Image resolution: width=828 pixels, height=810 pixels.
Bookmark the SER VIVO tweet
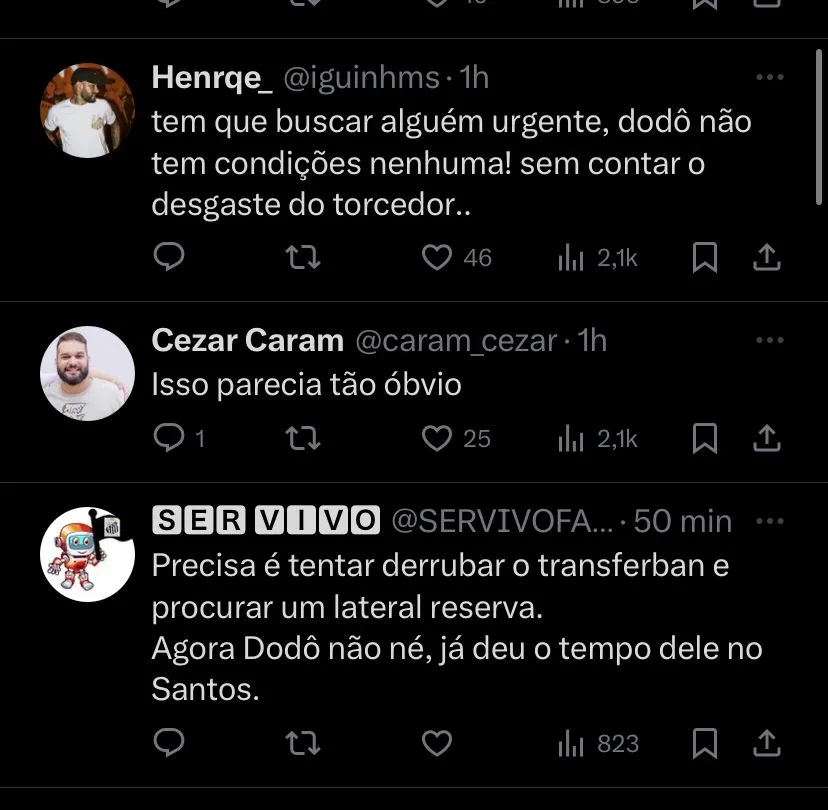click(705, 743)
